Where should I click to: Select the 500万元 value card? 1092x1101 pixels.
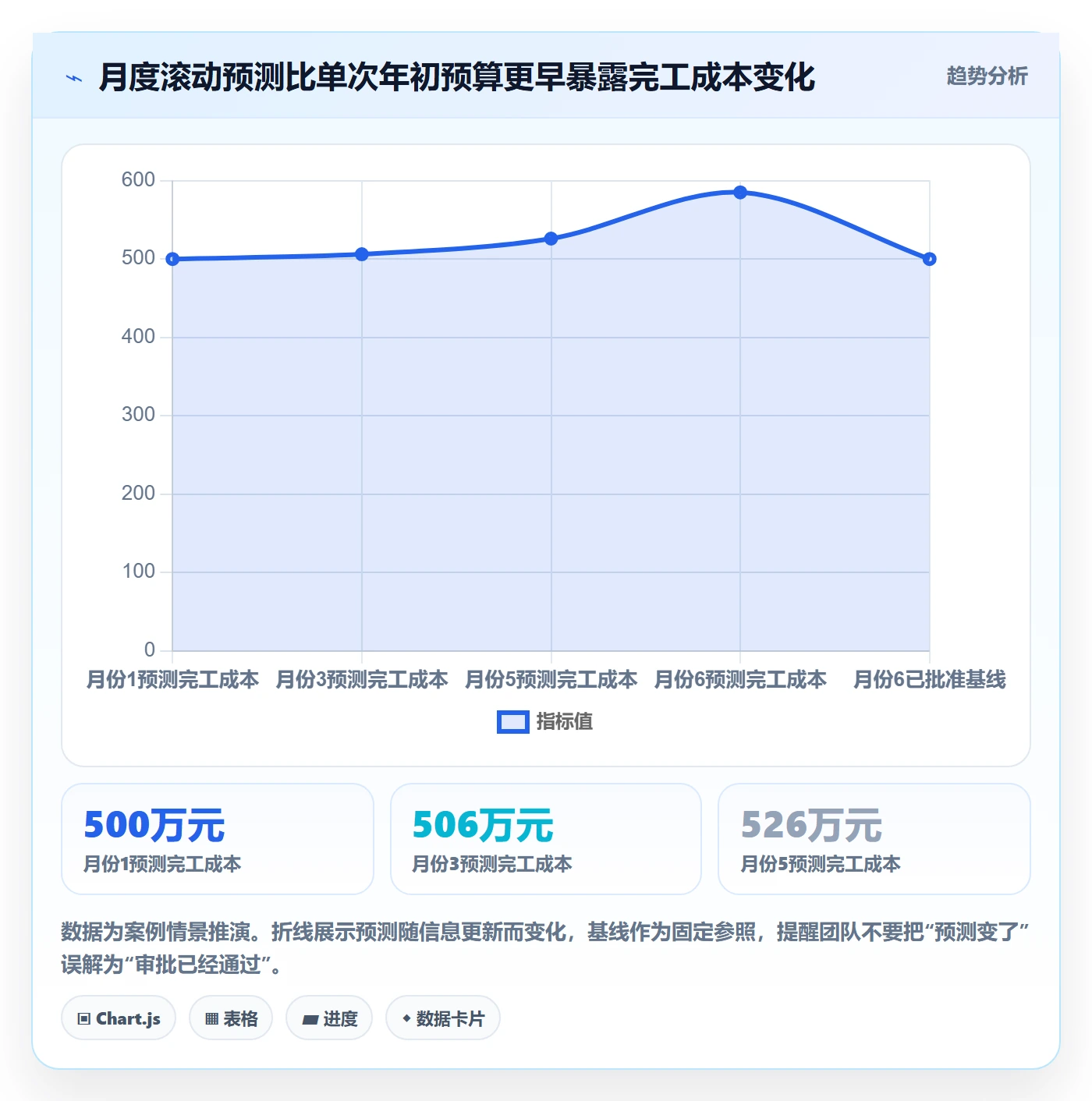(218, 839)
